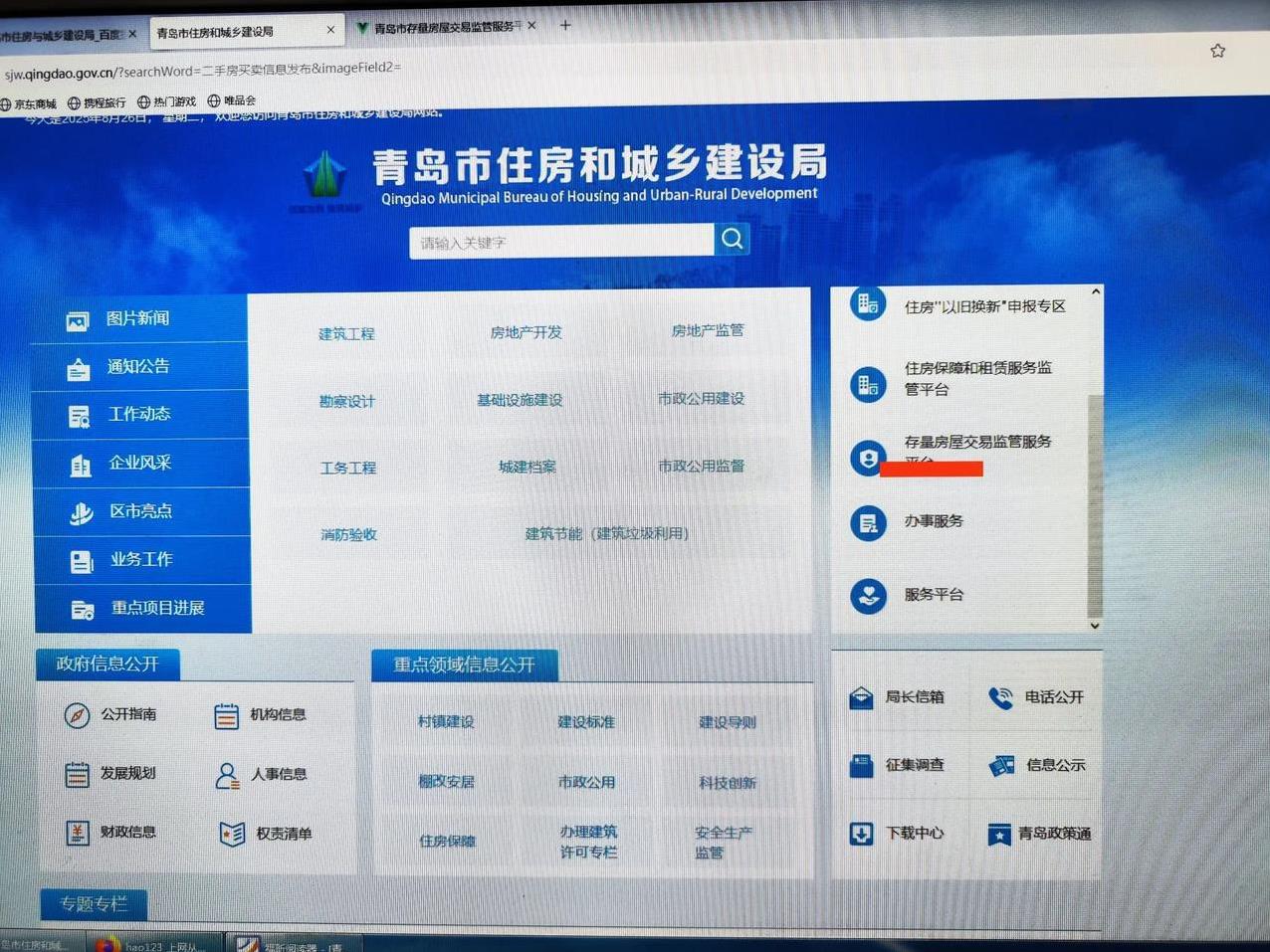Viewport: 1270px width, 952px height.
Task: Open the 携程旅行 bookmark
Action: [x=97, y=102]
